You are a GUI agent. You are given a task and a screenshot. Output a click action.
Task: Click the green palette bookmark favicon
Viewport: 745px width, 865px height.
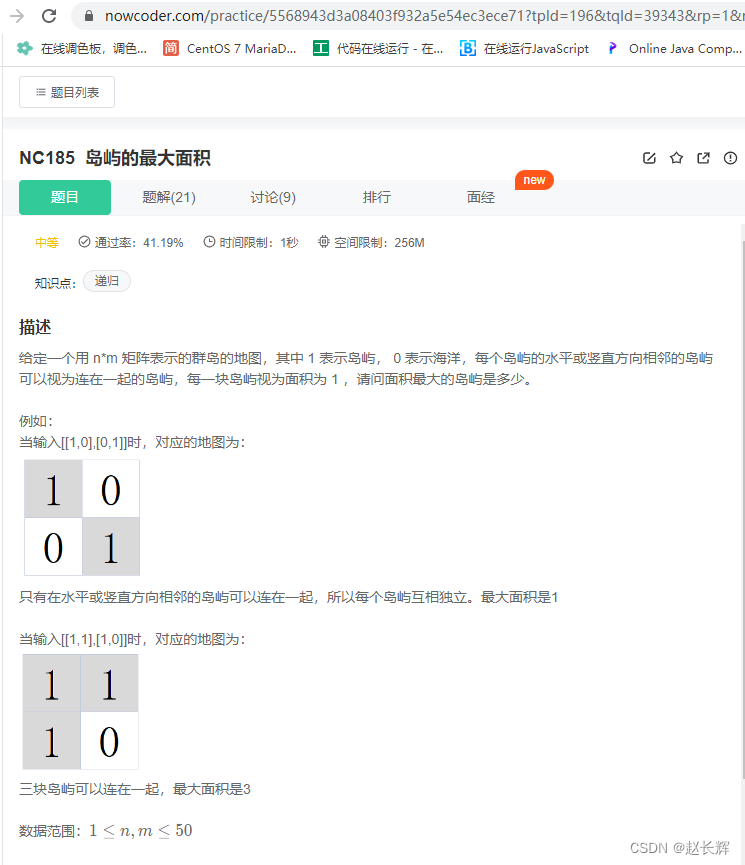(x=25, y=49)
